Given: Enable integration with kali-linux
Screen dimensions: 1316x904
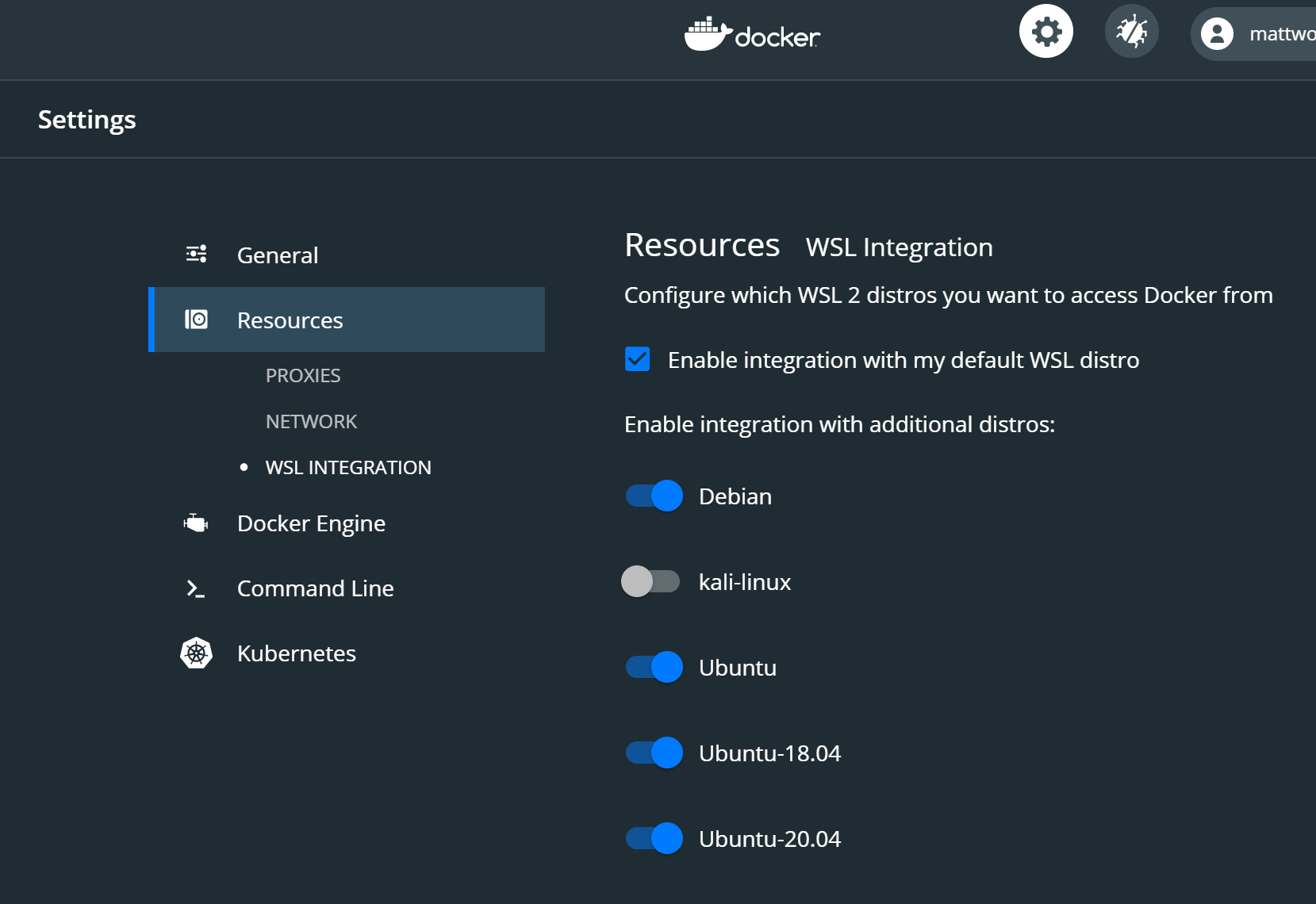Looking at the screenshot, I should tap(652, 581).
